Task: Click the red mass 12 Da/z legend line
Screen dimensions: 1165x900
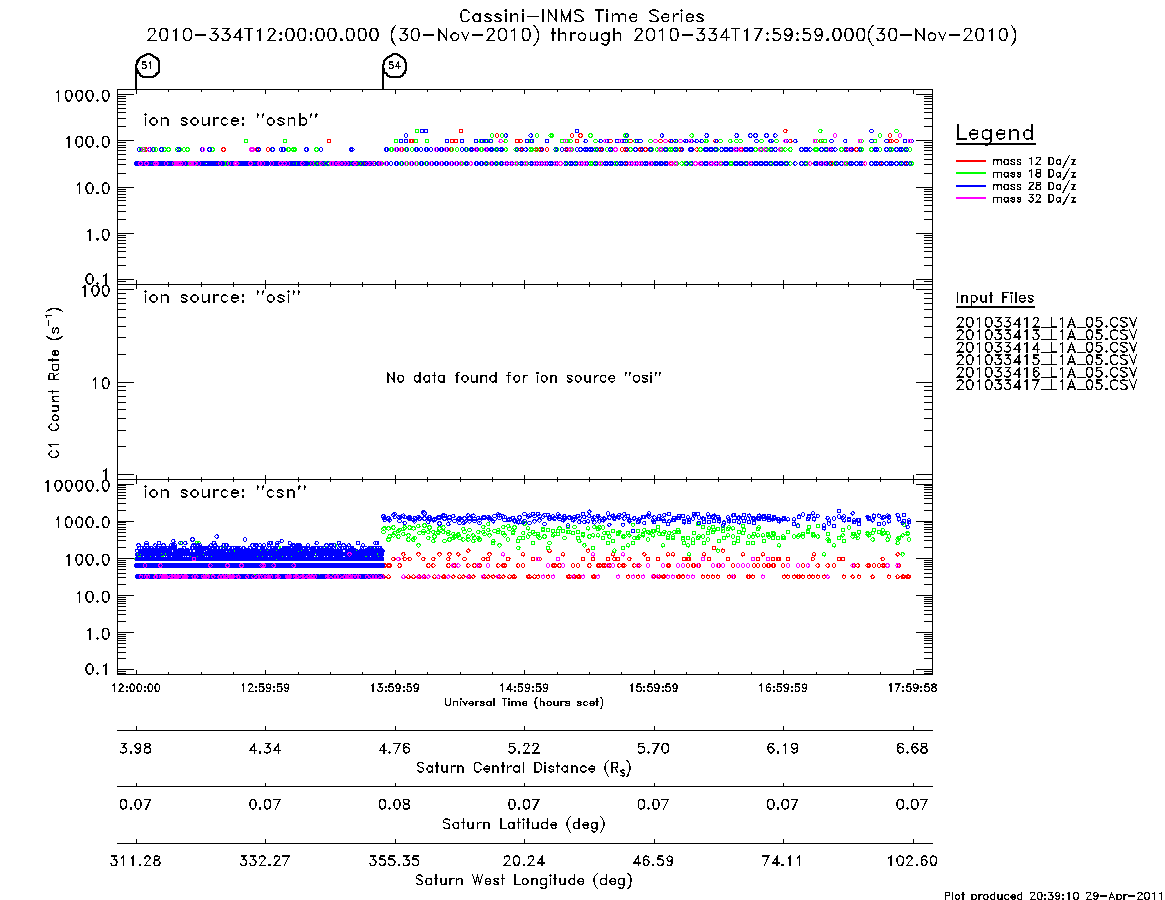Action: (x=970, y=161)
